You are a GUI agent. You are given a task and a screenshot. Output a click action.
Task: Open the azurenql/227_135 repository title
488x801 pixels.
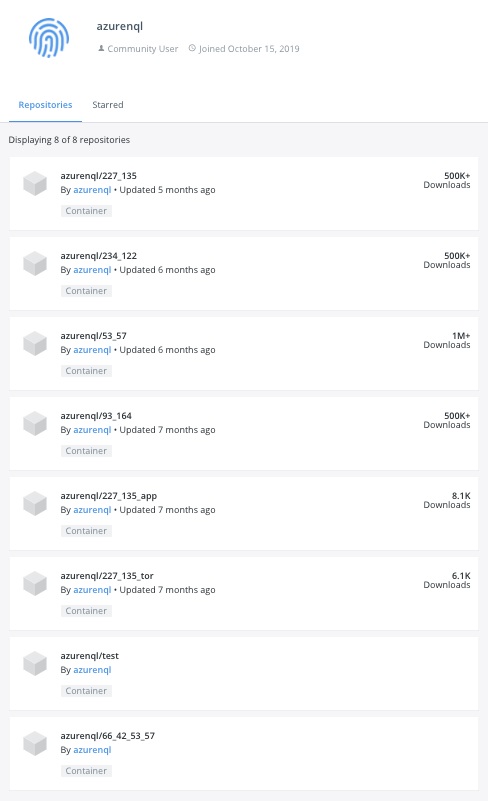point(99,176)
